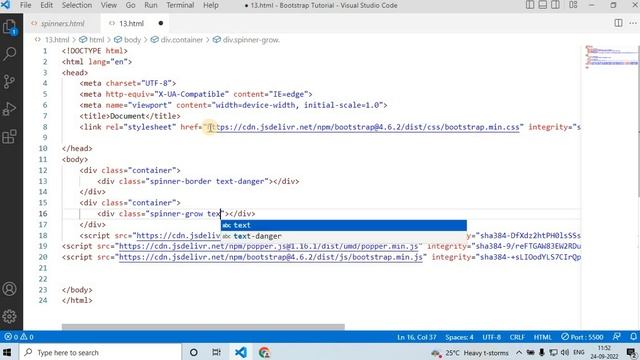Click the popper.min.js script link
This screenshot has height=360, width=640.
coord(269,246)
